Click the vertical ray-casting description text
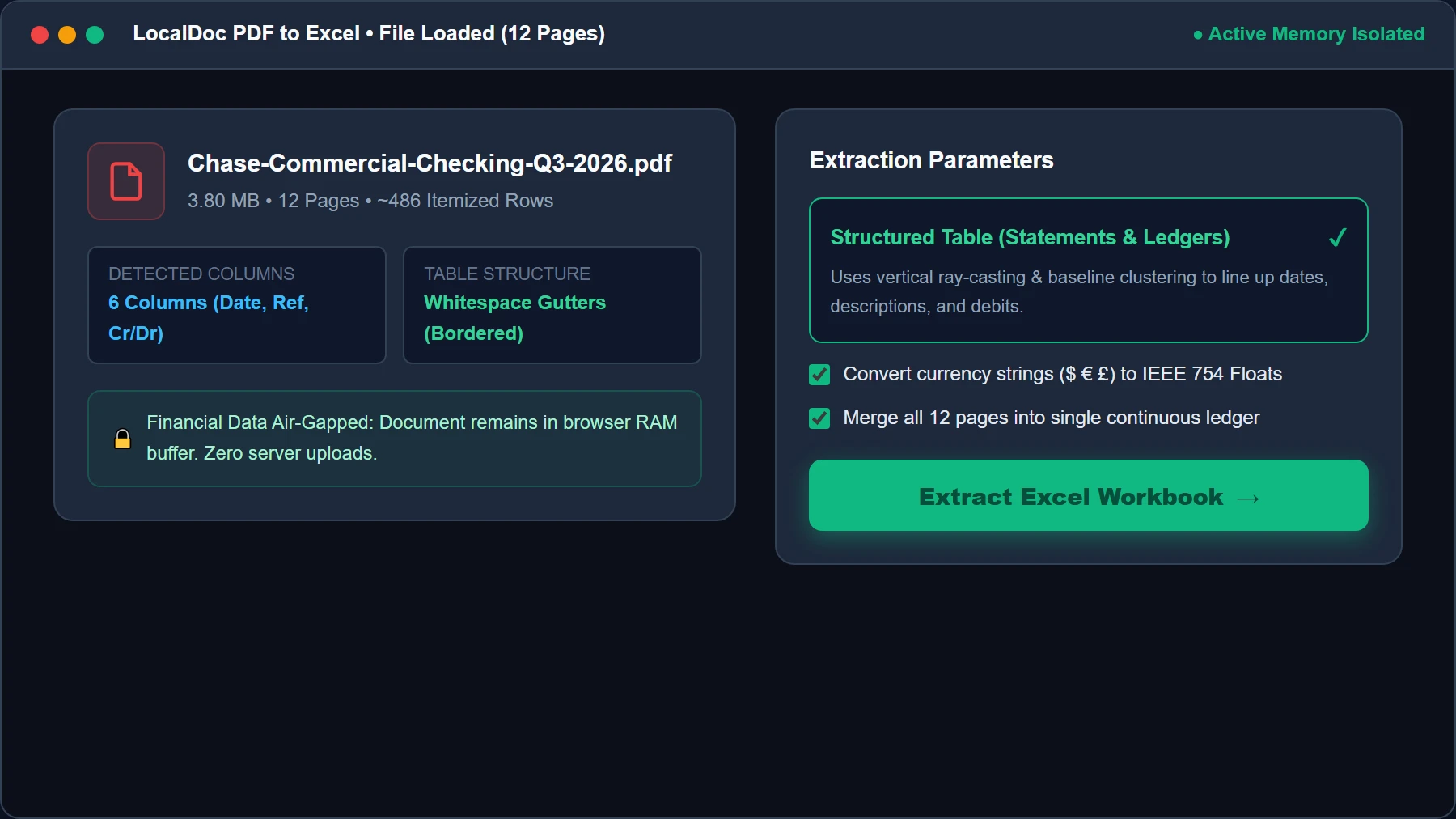The height and width of the screenshot is (819, 1456). pyautogui.click(x=1079, y=291)
